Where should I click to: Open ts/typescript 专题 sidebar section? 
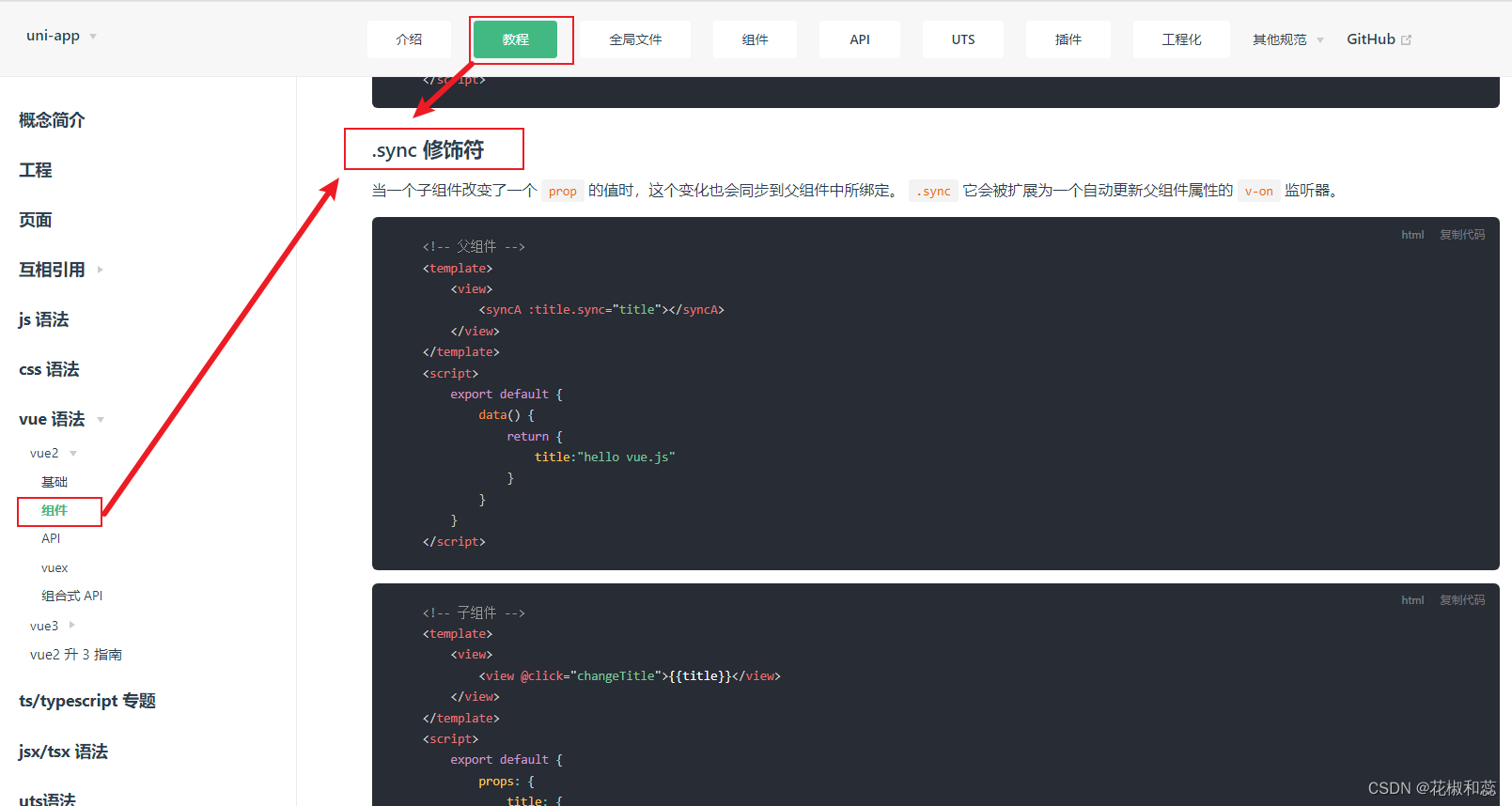click(87, 701)
